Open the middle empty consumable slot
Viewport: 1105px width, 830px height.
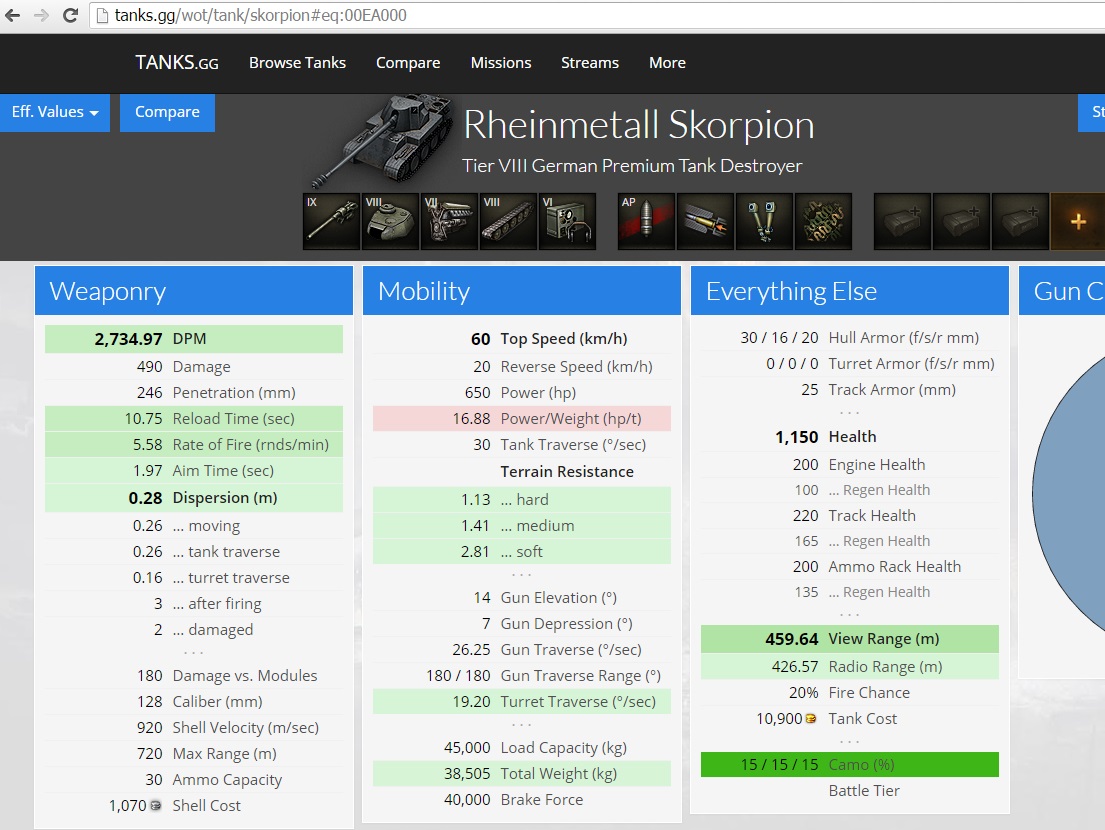[x=961, y=221]
